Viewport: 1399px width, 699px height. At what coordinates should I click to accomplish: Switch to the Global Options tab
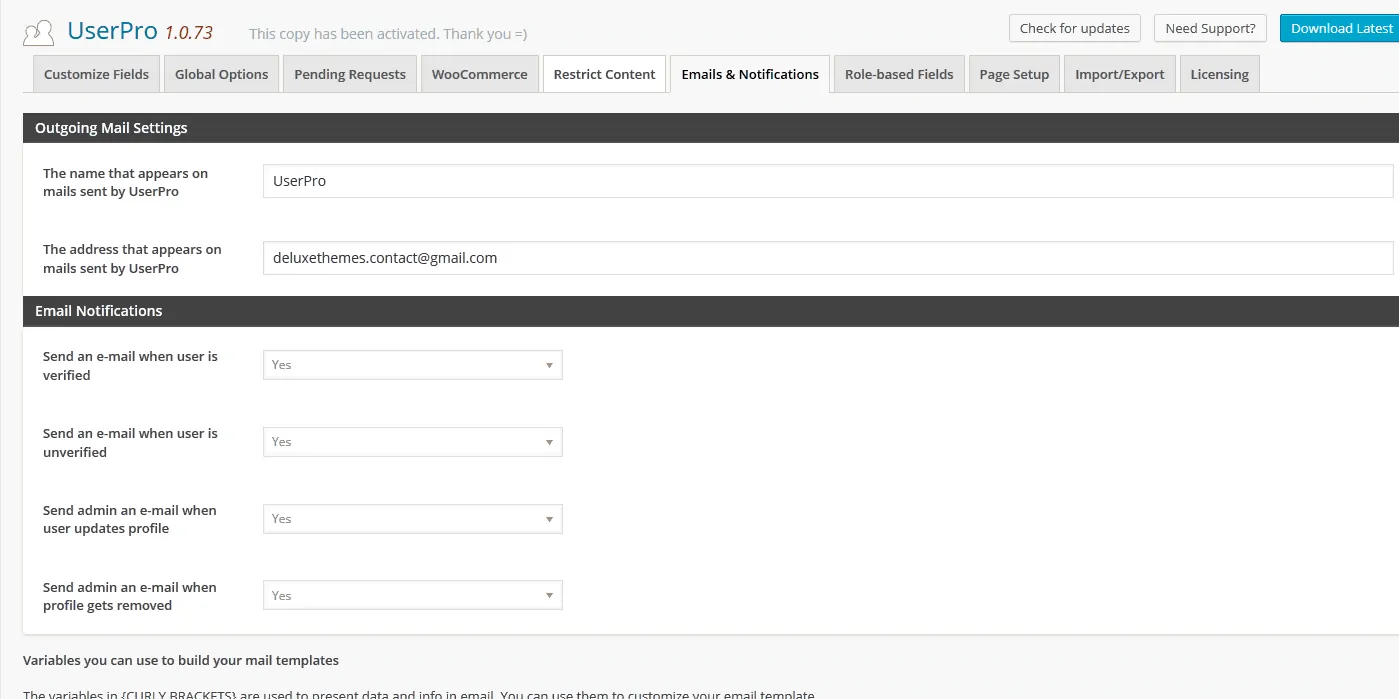pyautogui.click(x=222, y=74)
